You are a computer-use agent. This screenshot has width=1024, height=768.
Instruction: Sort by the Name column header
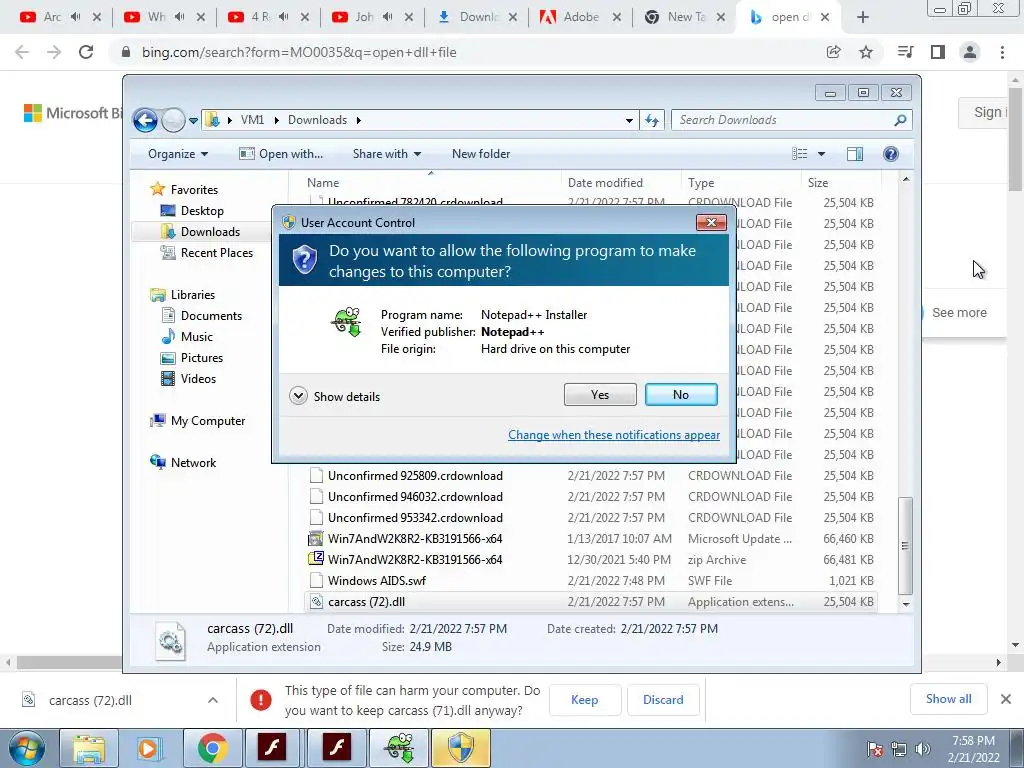point(431,183)
